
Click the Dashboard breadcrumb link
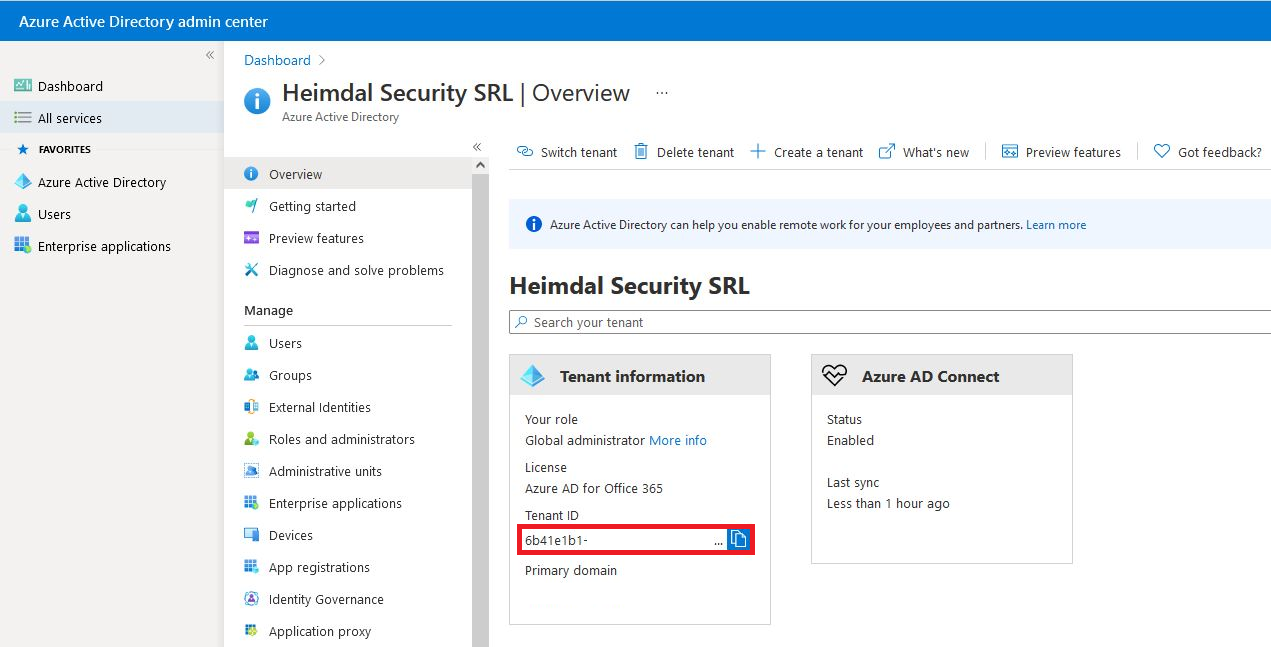pyautogui.click(x=277, y=60)
